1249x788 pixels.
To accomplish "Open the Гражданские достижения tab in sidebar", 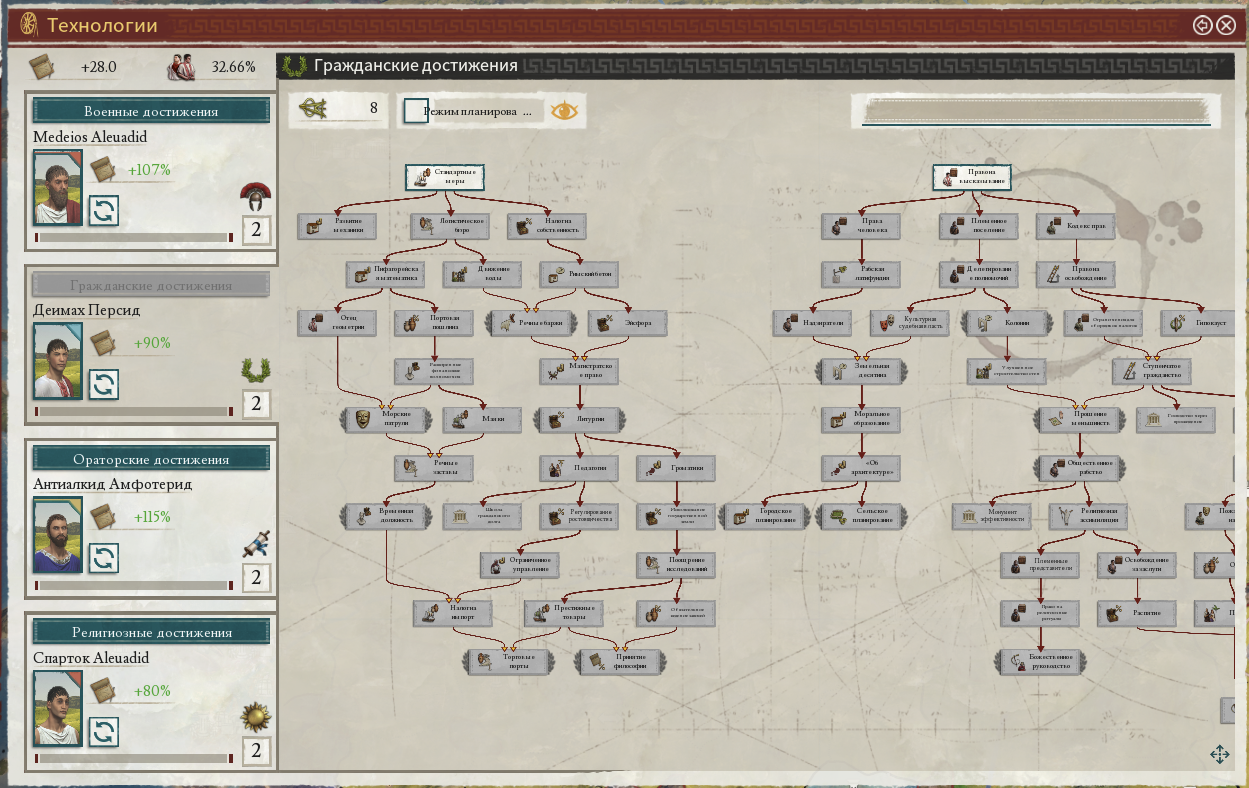I will click(151, 285).
